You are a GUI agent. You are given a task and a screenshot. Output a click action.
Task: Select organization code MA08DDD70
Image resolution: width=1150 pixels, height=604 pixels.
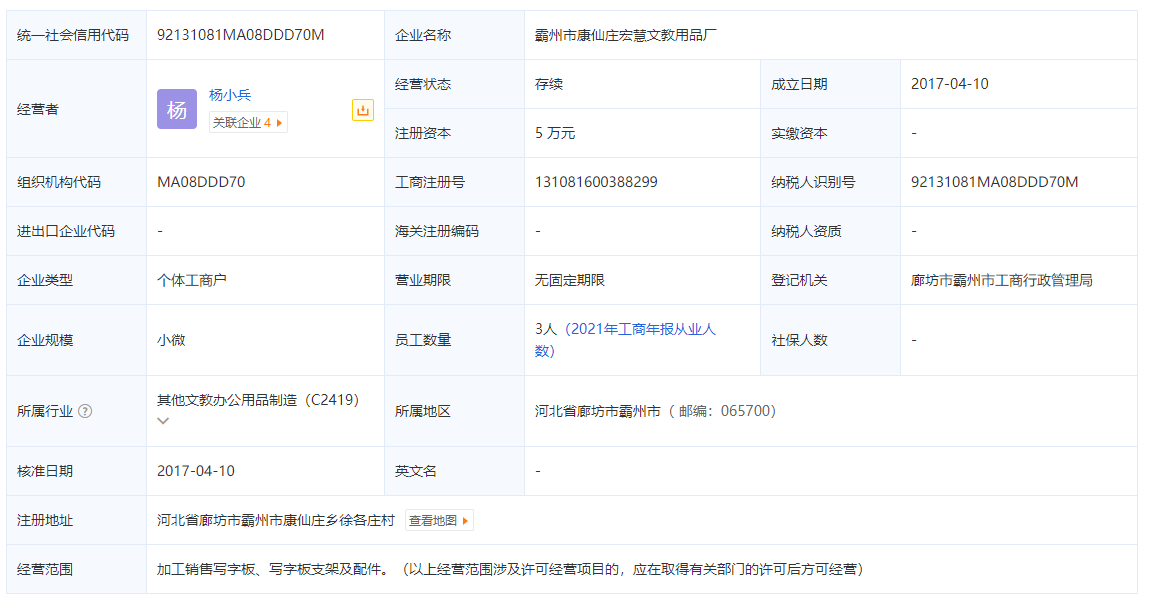[x=201, y=183]
